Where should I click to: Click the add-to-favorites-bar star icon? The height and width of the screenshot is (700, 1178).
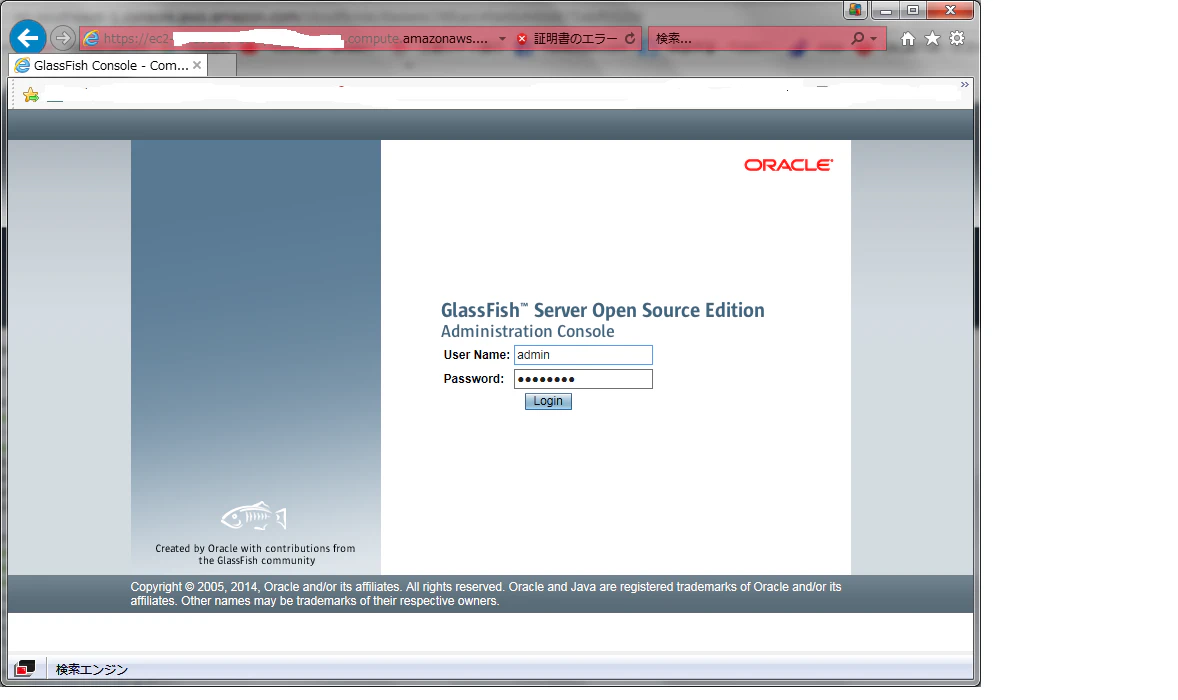point(31,95)
